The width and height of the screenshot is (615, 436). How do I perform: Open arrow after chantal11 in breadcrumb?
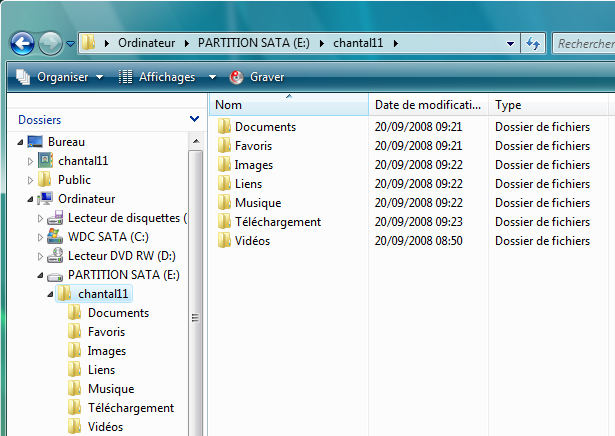(395, 43)
